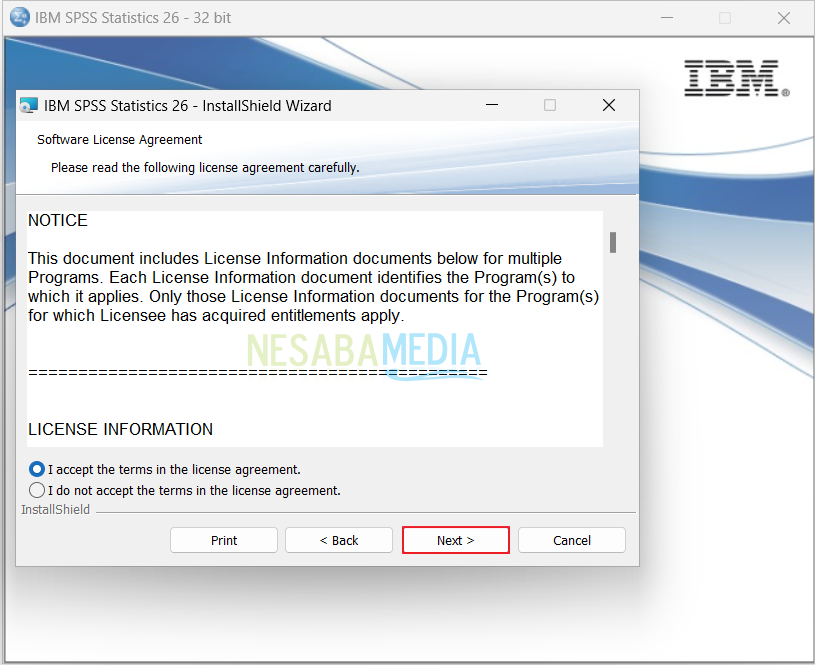
Task: Click the "NOTICE" heading in the license text
Action: tap(58, 220)
